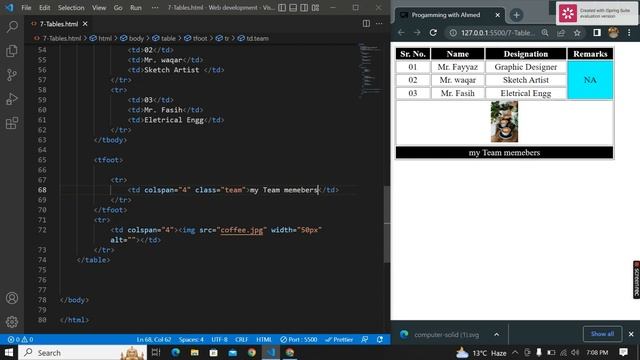
Task: Click the taskbar Search box
Action: [82, 352]
